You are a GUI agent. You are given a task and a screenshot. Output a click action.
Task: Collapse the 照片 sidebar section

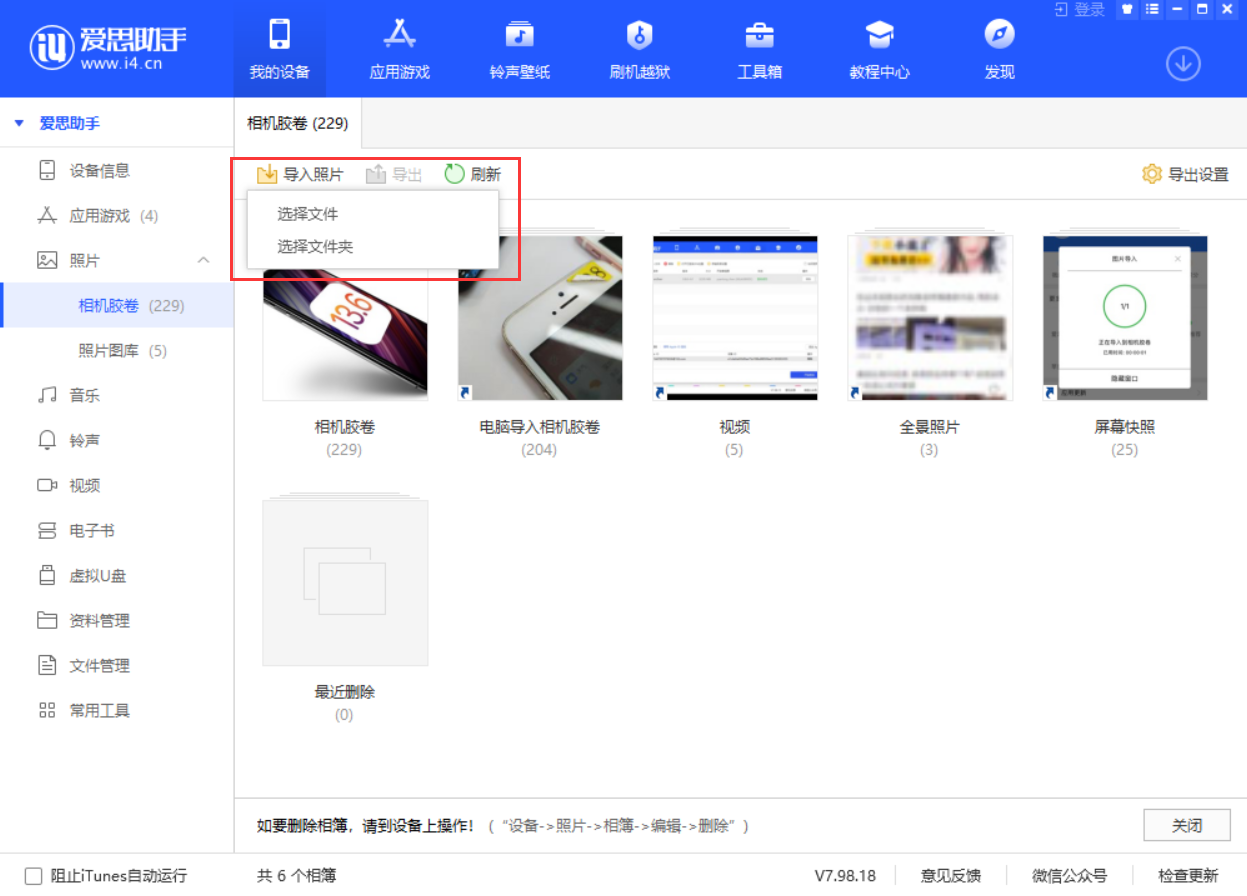(x=203, y=260)
